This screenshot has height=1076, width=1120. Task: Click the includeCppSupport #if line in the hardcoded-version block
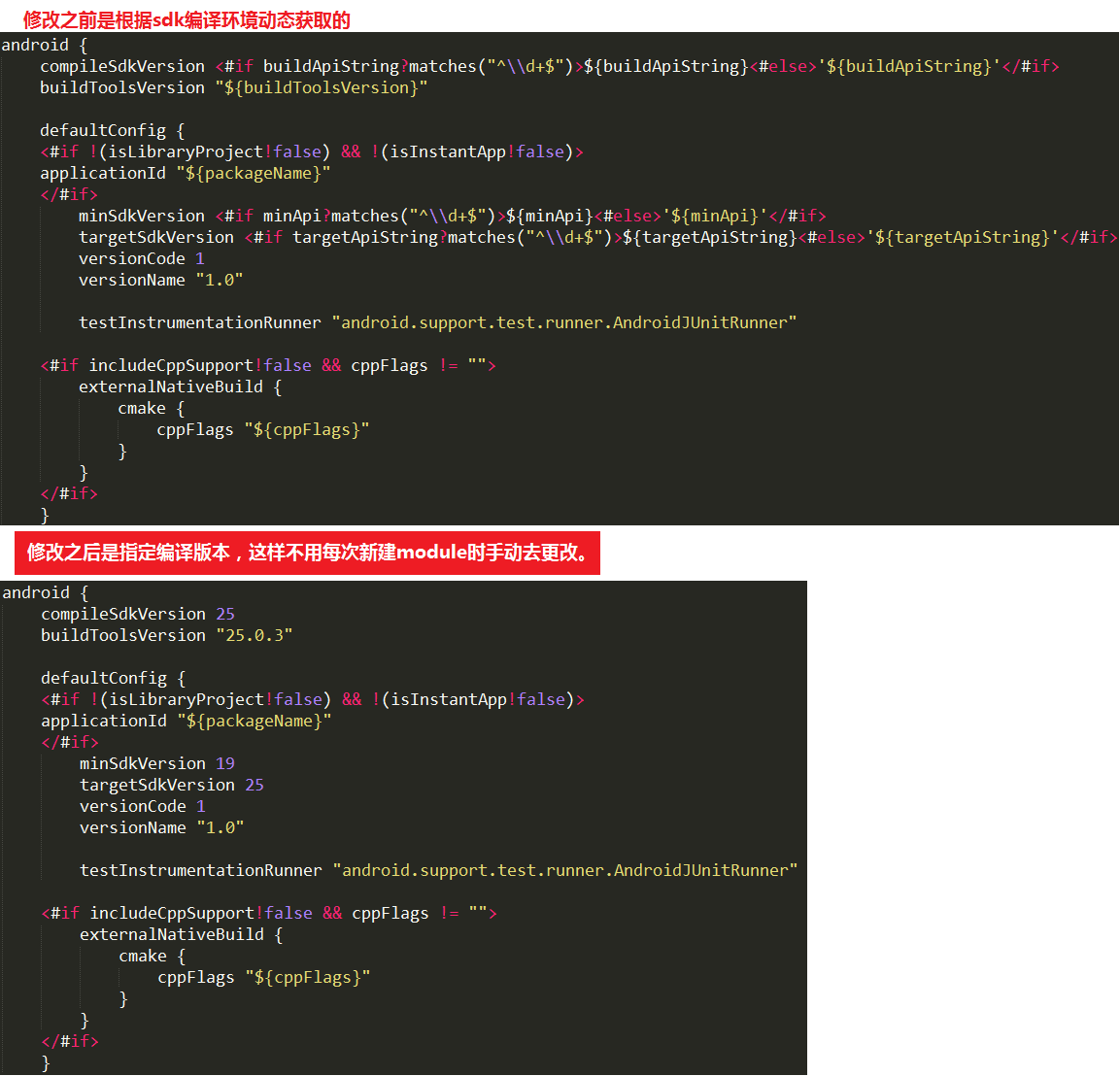click(x=269, y=913)
